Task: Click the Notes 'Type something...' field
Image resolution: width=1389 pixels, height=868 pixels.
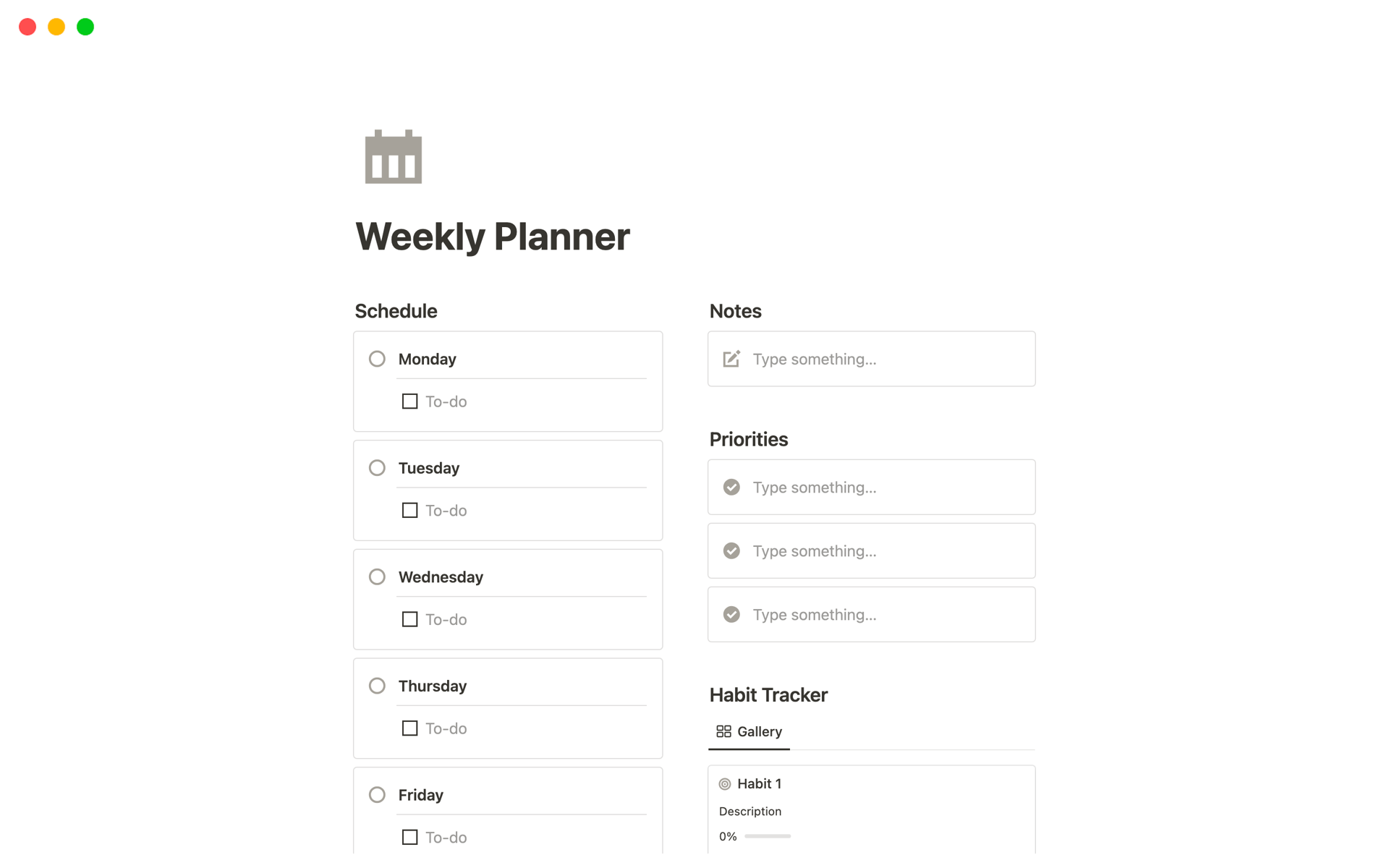Action: [815, 359]
